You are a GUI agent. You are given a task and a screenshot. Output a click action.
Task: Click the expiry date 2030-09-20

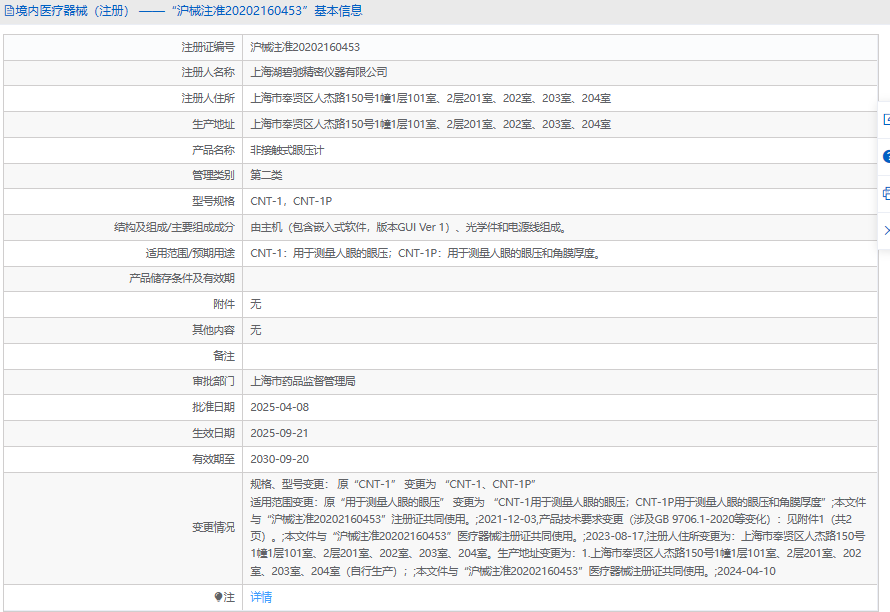[x=279, y=459]
